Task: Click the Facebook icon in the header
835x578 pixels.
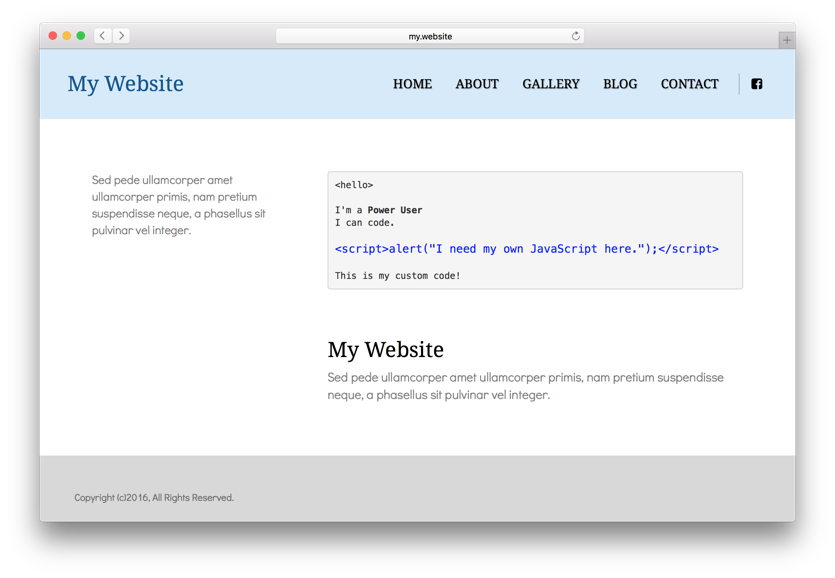Action: point(756,84)
